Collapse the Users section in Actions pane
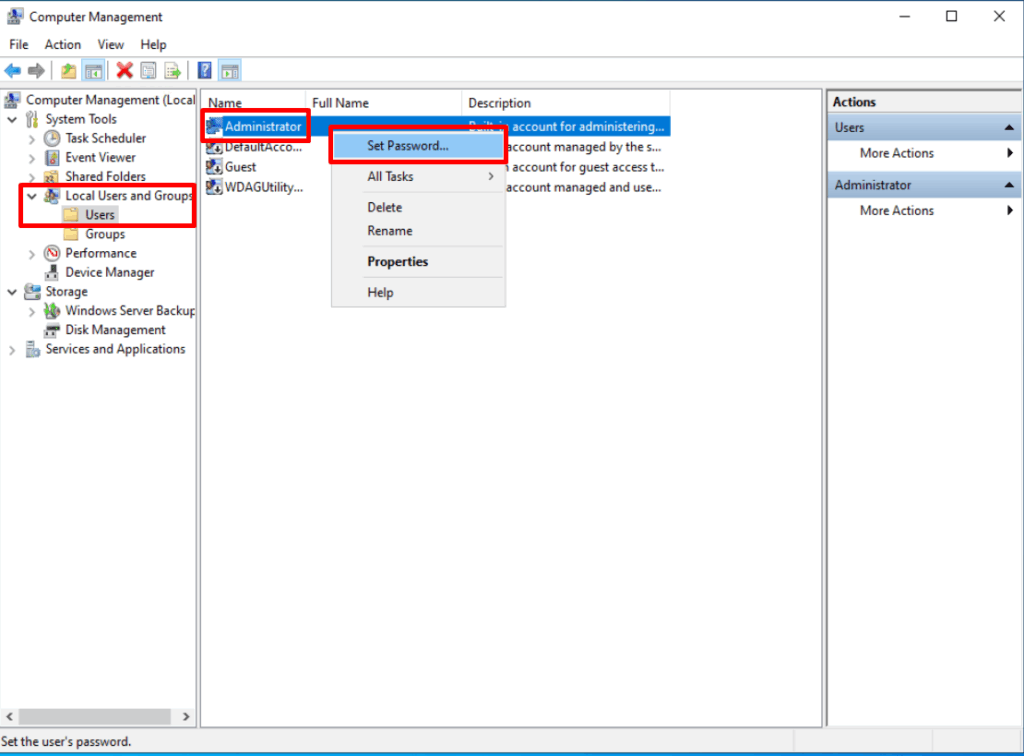The width and height of the screenshot is (1024, 756). tap(1009, 127)
